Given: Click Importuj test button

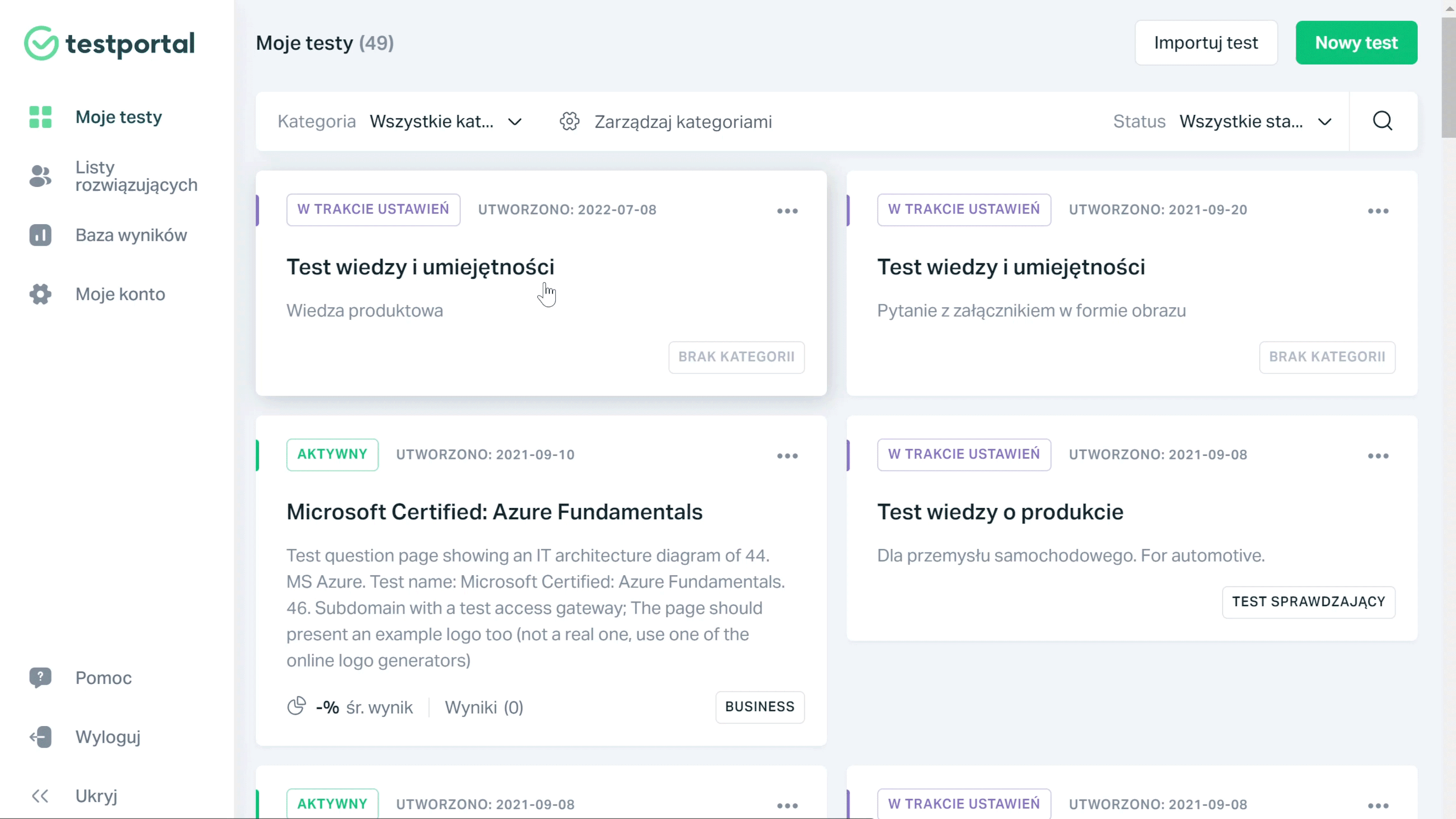Looking at the screenshot, I should point(1206,42).
